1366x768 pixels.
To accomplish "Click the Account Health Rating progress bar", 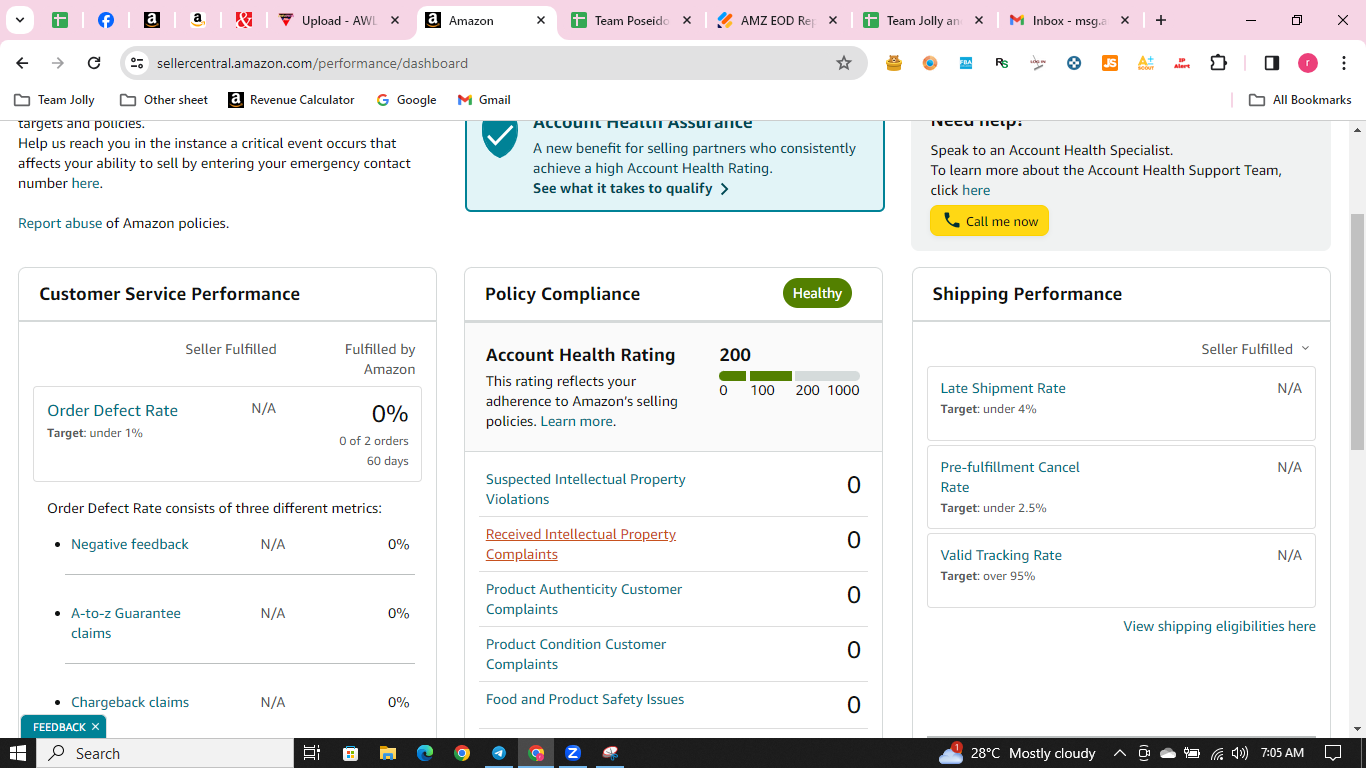I will 789,376.
